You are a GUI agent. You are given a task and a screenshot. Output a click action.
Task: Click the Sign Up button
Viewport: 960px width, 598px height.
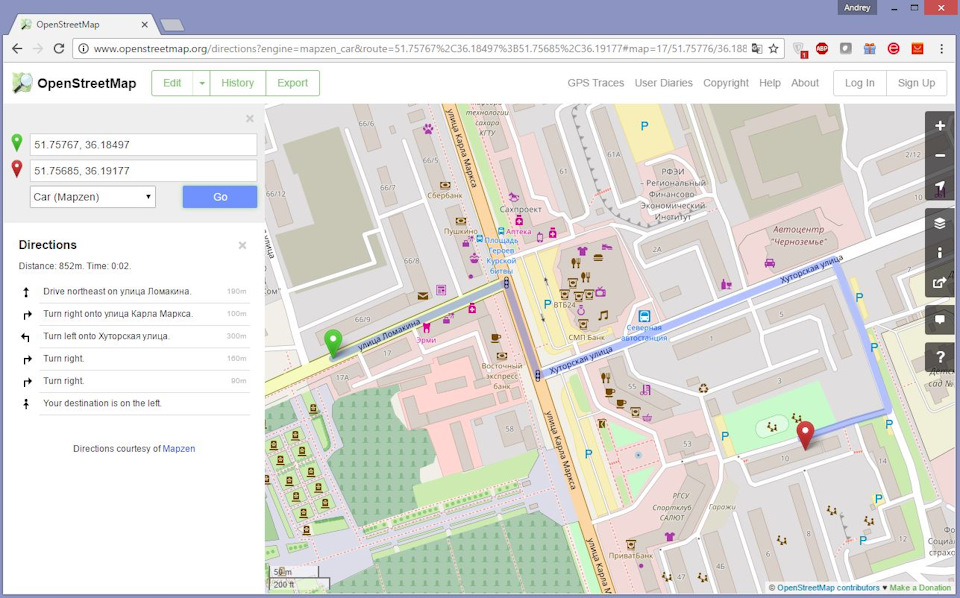pyautogui.click(x=917, y=83)
